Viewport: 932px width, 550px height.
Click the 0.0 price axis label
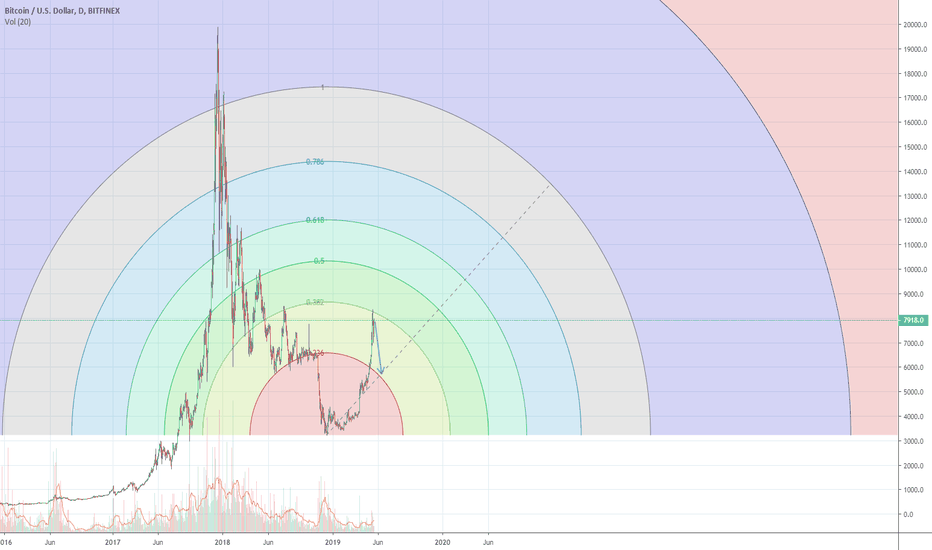point(908,514)
